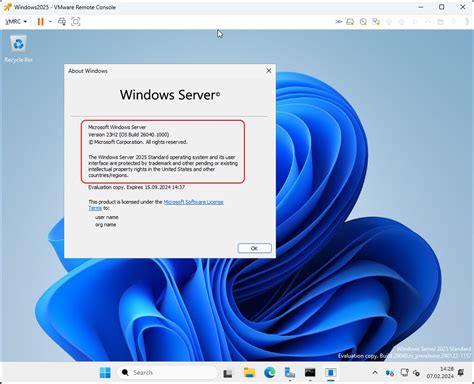Open the VMRC menu dropdown
Viewport: 474px width, 384px height.
point(16,22)
